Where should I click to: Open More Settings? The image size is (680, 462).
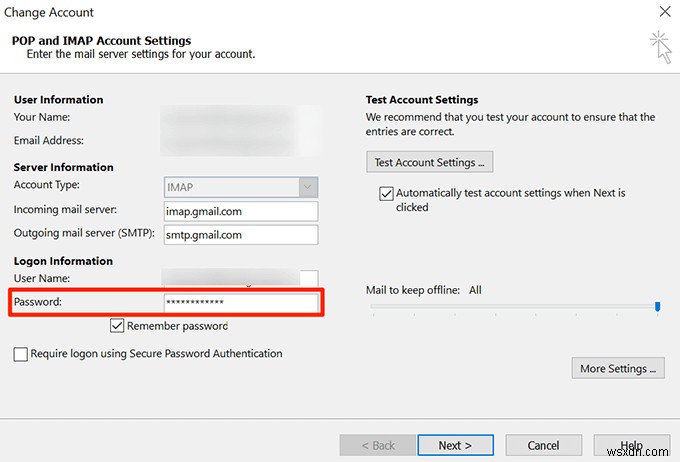619,369
